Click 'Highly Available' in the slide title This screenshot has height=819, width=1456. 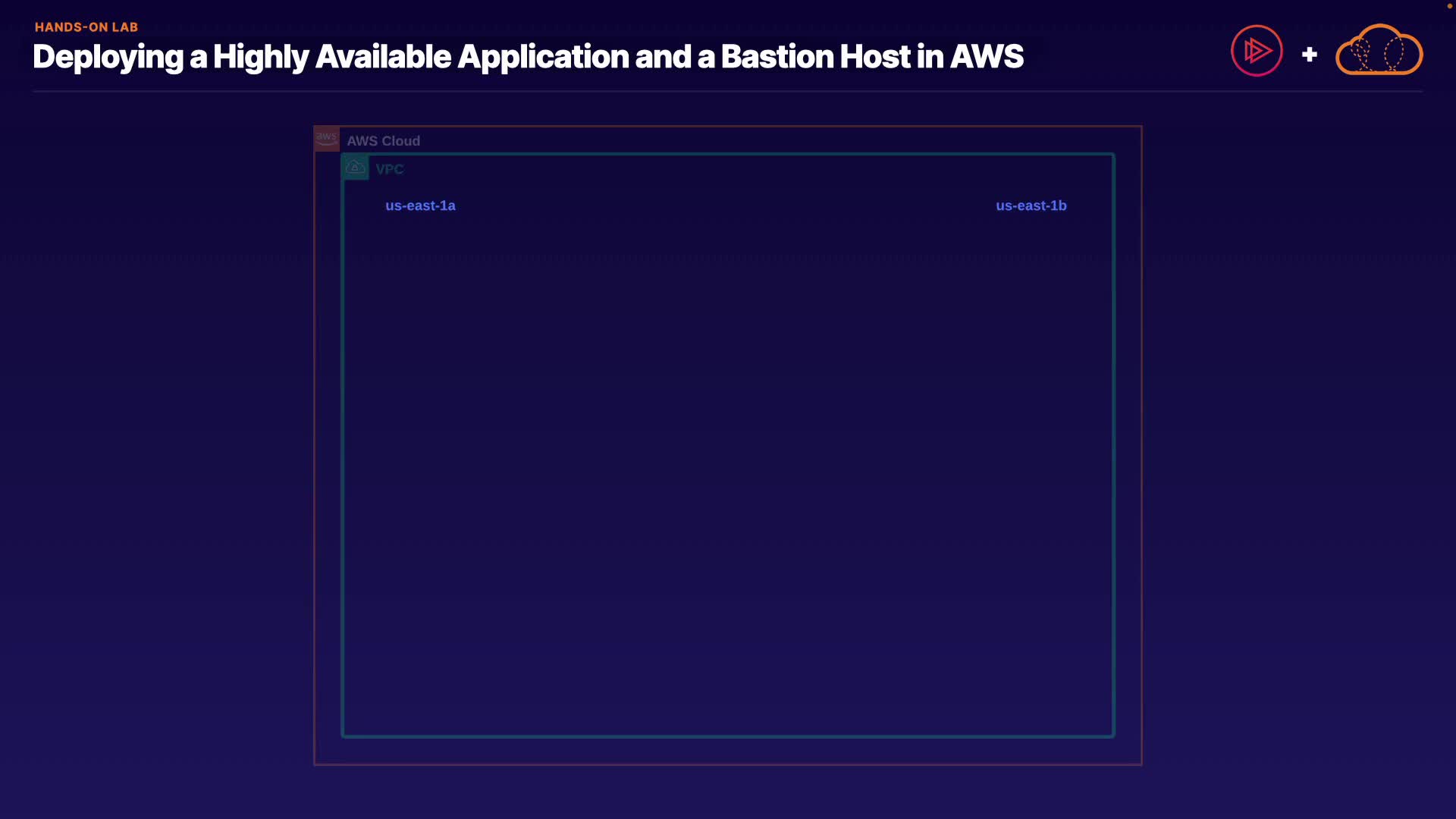[331, 57]
